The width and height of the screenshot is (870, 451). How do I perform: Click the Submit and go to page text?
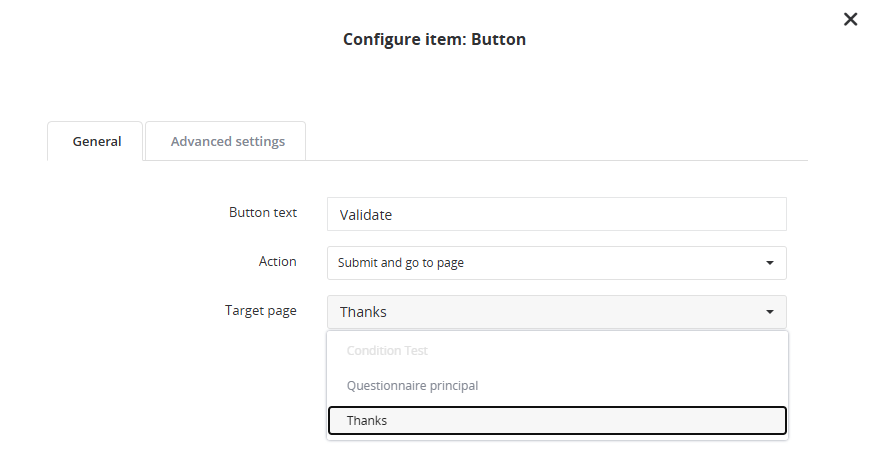point(401,263)
